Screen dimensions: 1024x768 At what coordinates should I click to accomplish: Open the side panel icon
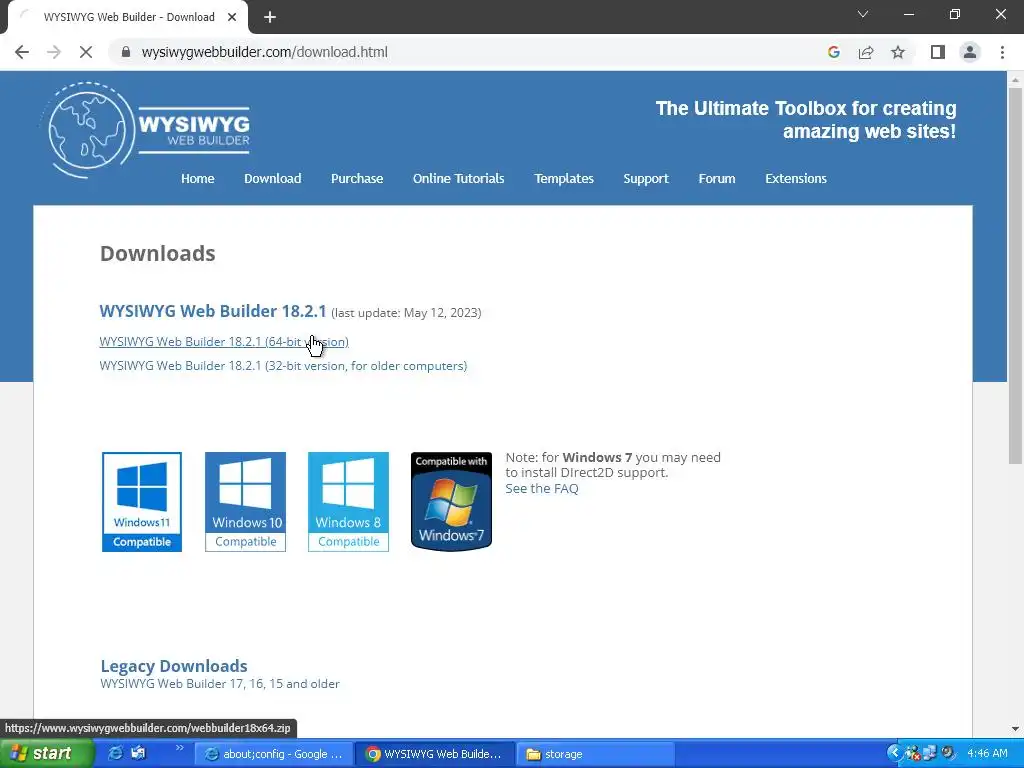tap(938, 52)
